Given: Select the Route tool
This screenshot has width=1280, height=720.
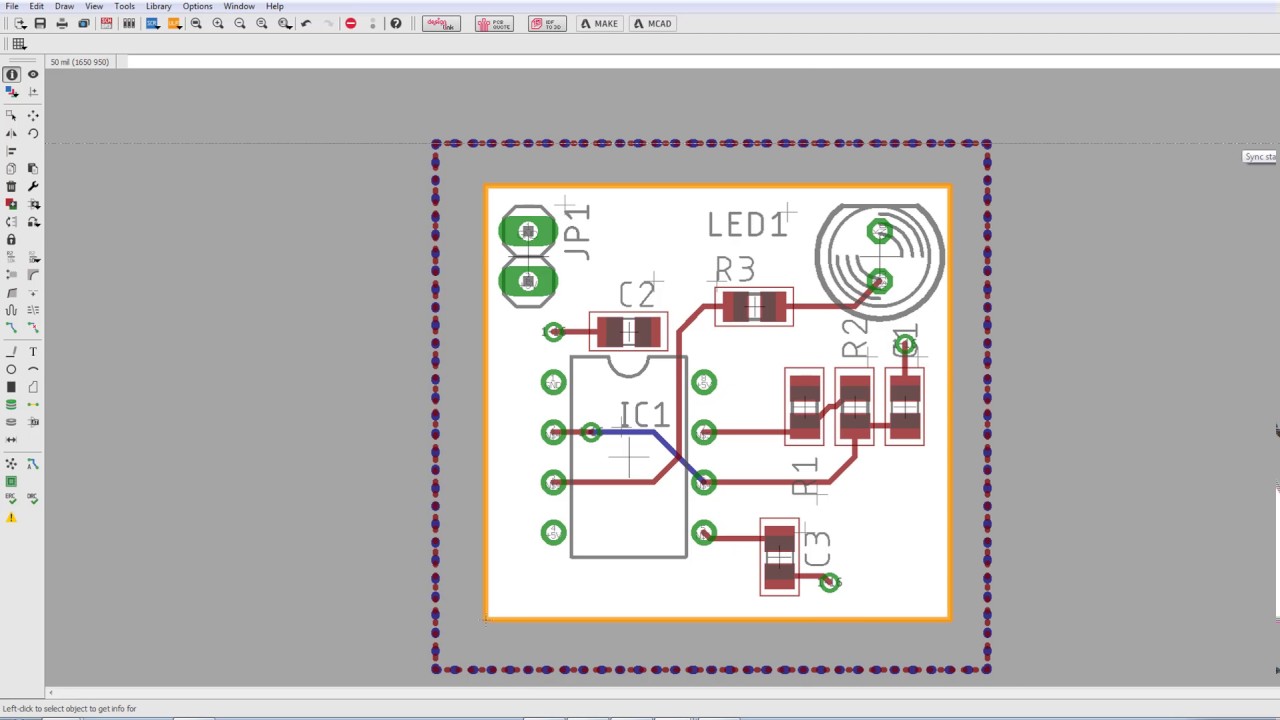Looking at the screenshot, I should [x=11, y=328].
